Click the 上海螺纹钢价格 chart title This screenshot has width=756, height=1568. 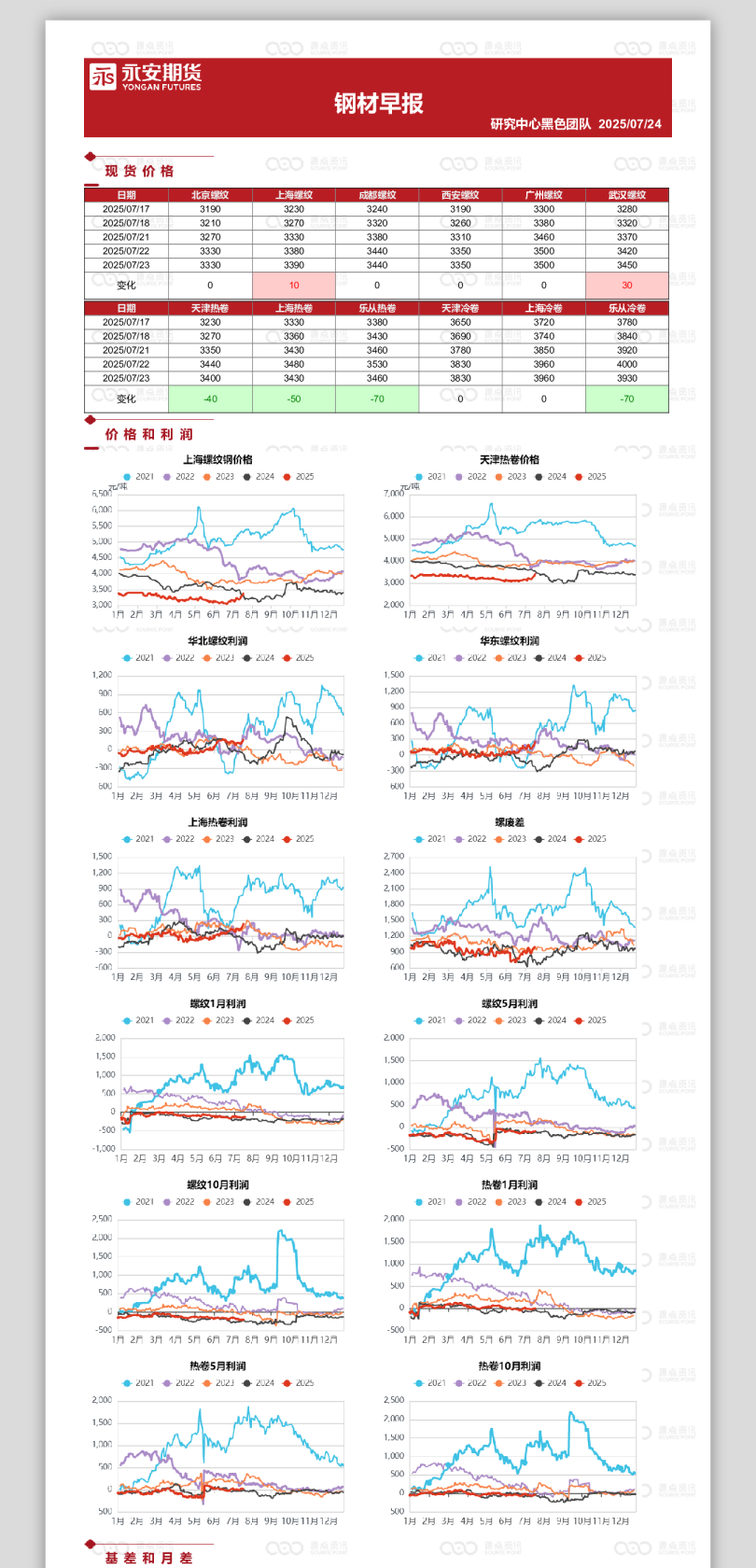[x=217, y=459]
